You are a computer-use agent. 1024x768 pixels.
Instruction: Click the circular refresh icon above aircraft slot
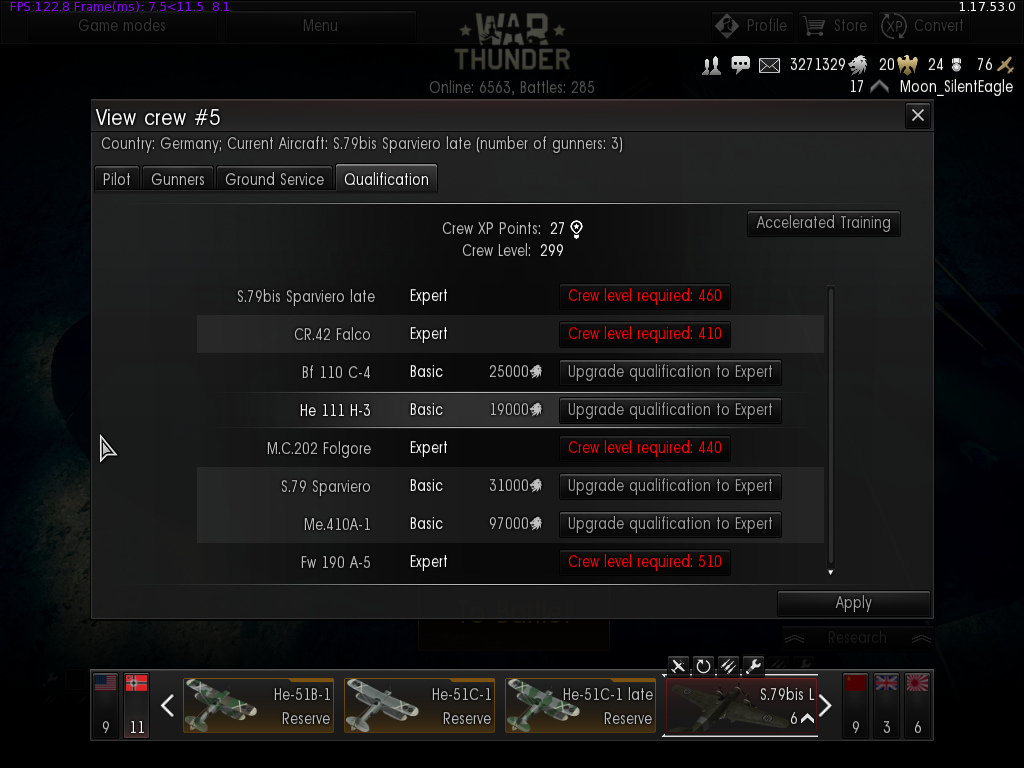pyautogui.click(x=703, y=666)
